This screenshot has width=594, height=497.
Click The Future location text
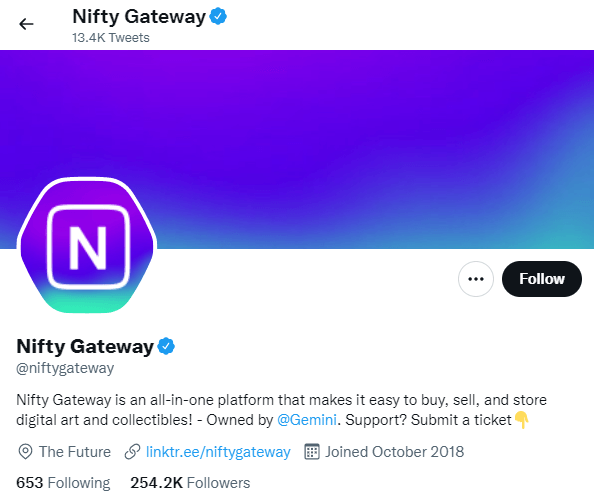[x=75, y=452]
